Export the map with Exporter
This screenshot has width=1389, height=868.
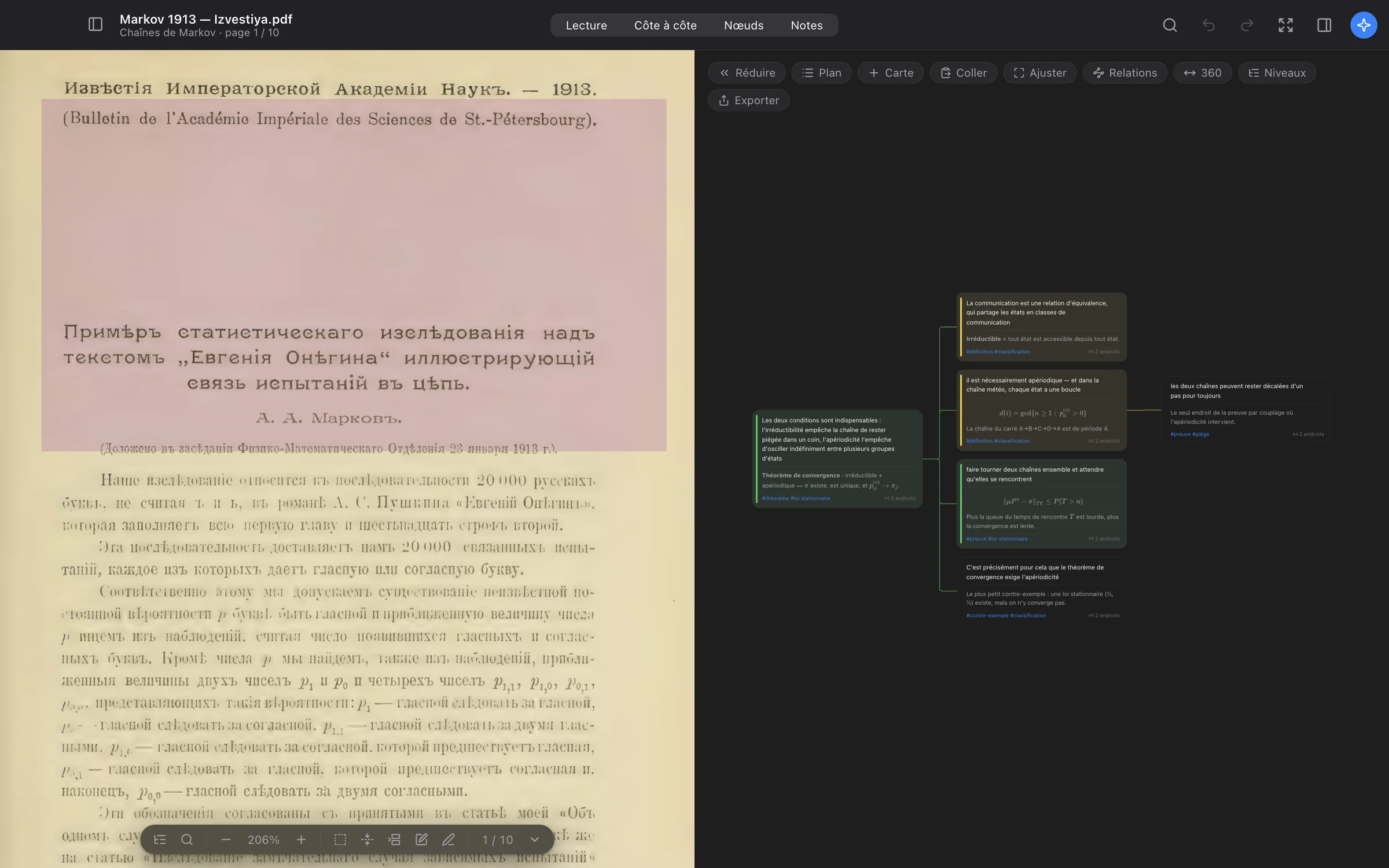point(748,100)
